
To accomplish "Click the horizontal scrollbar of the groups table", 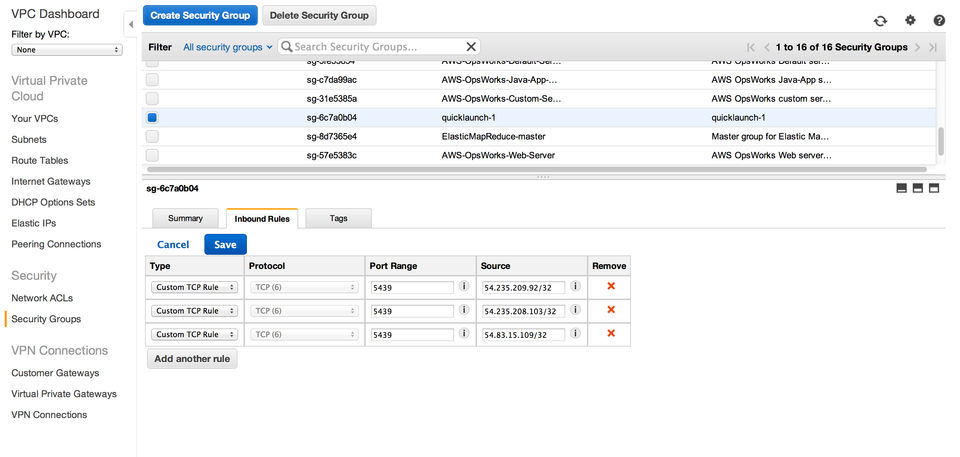I will pos(537,169).
